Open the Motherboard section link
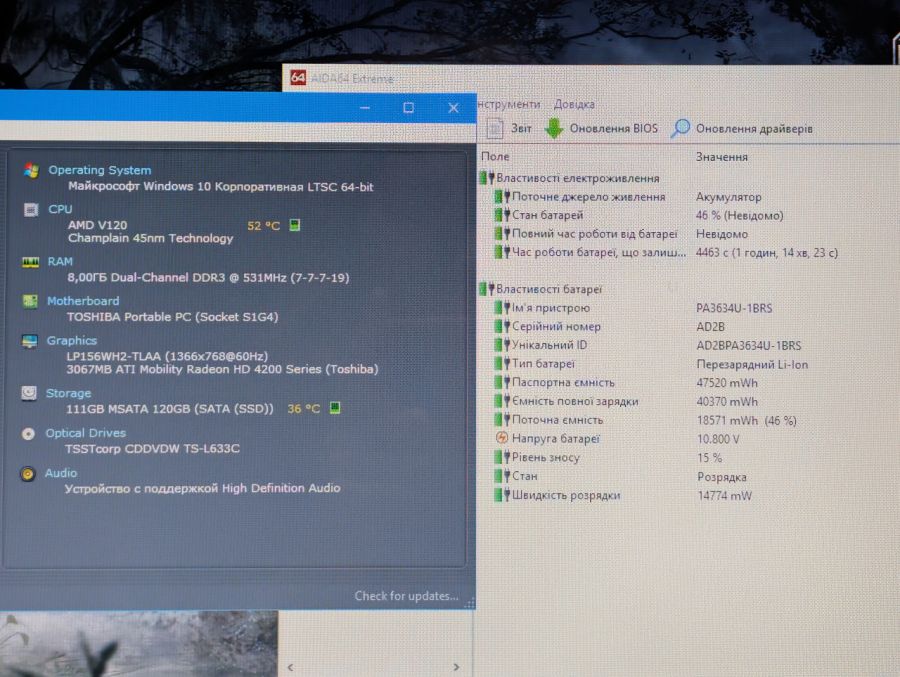This screenshot has width=900, height=677. (x=83, y=300)
